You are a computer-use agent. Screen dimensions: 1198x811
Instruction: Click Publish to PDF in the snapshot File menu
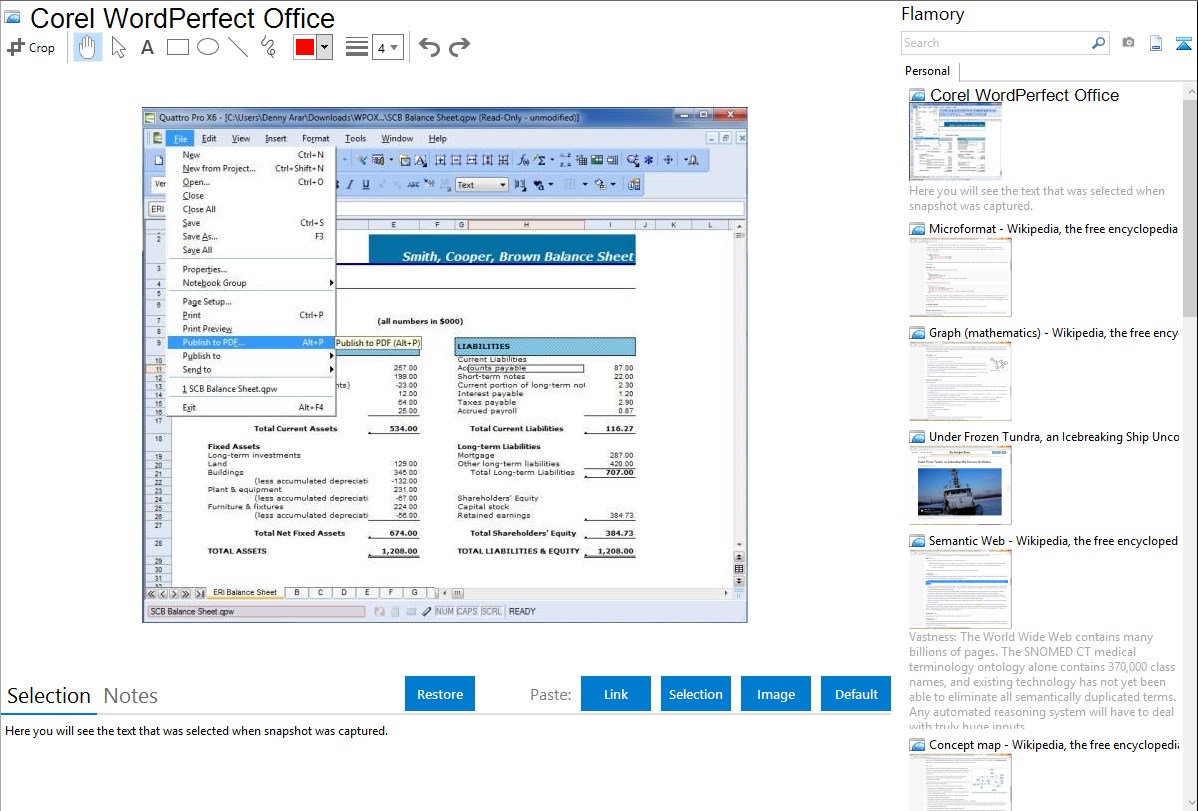[x=252, y=342]
